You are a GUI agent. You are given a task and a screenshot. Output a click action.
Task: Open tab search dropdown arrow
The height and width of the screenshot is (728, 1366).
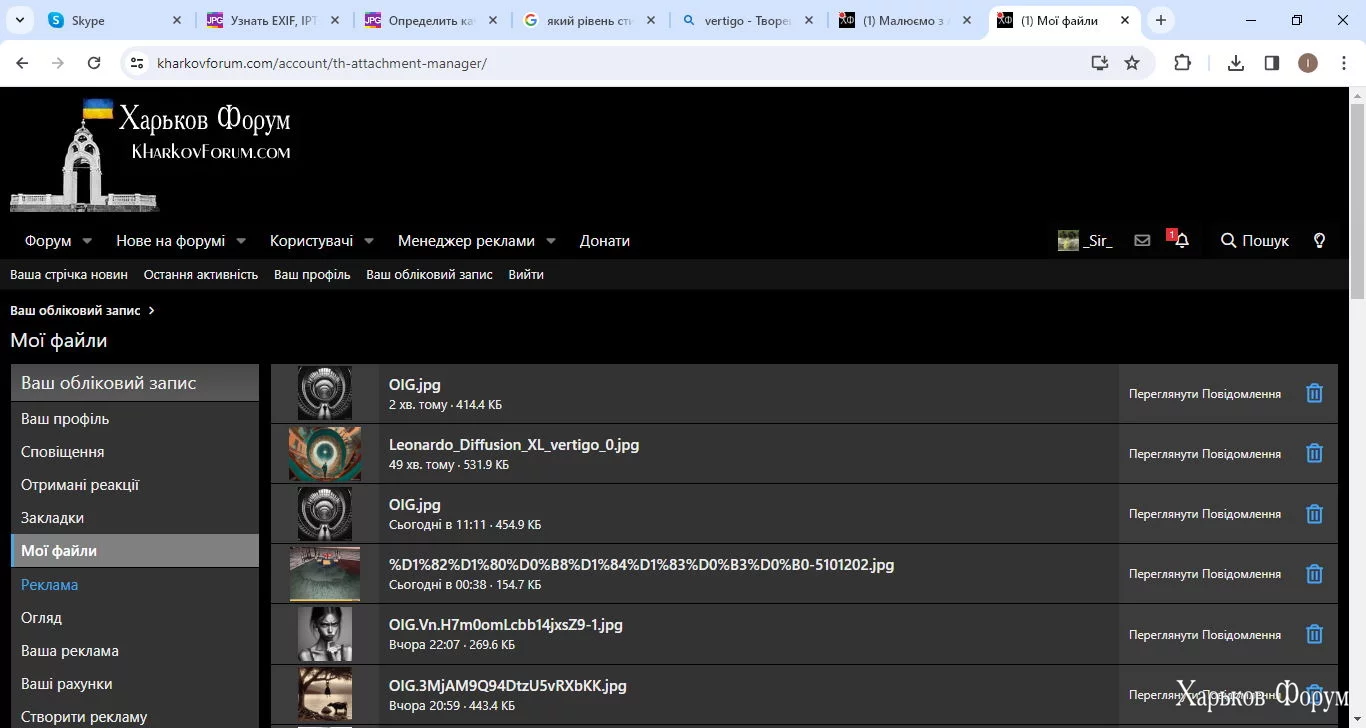point(20,20)
